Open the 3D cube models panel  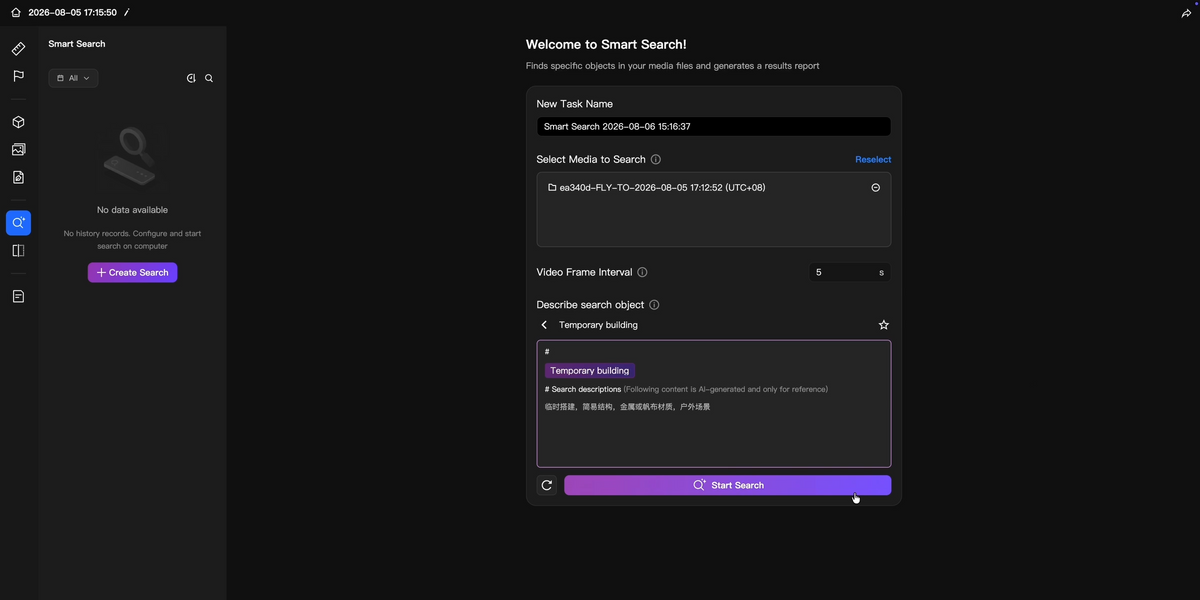tap(18, 122)
